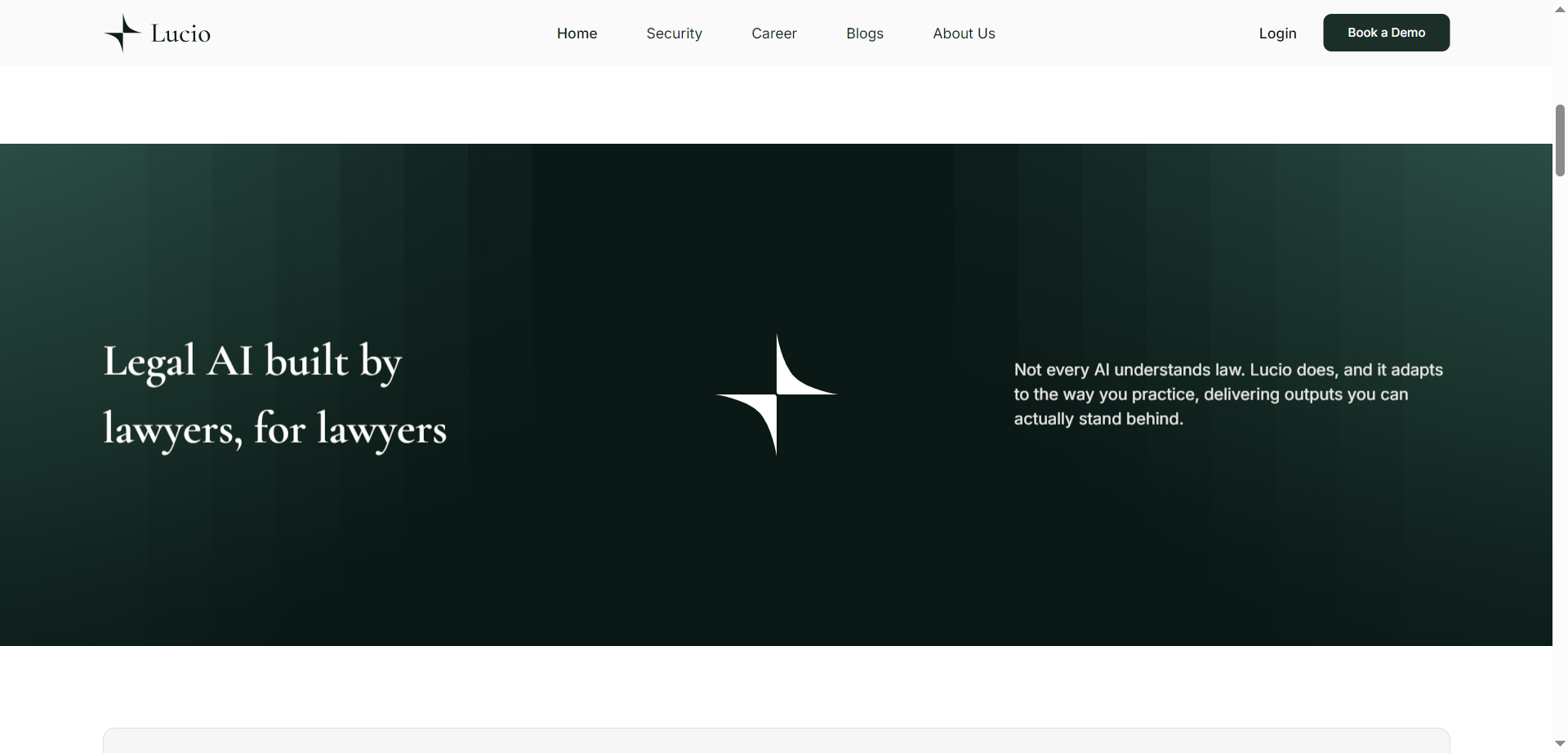Navigate to the Security page
The width and height of the screenshot is (1568, 753).
click(674, 33)
